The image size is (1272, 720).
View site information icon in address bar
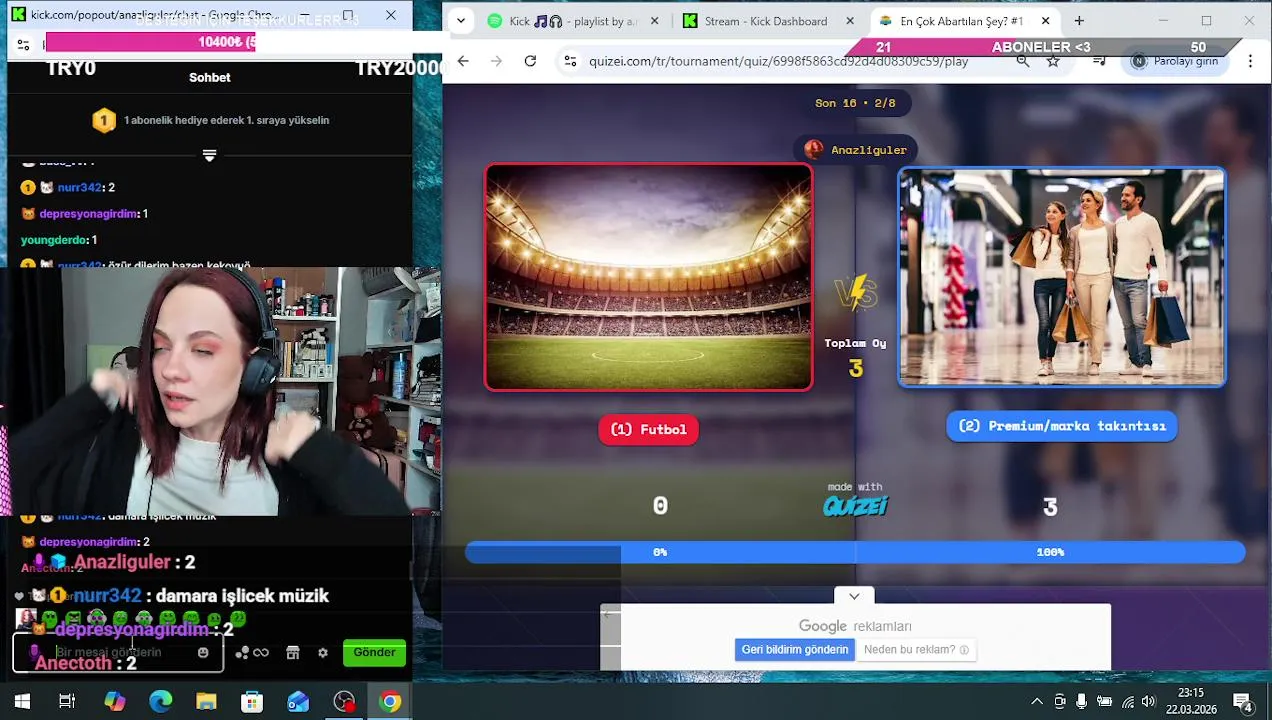(570, 61)
